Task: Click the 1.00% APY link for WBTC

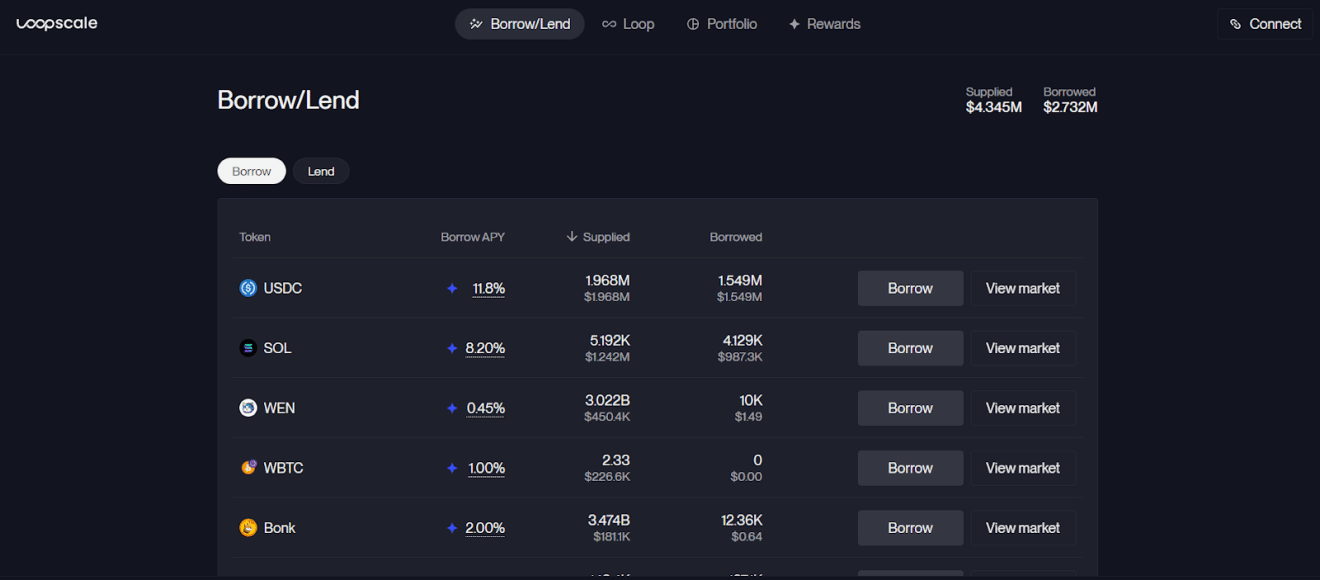Action: coord(487,468)
